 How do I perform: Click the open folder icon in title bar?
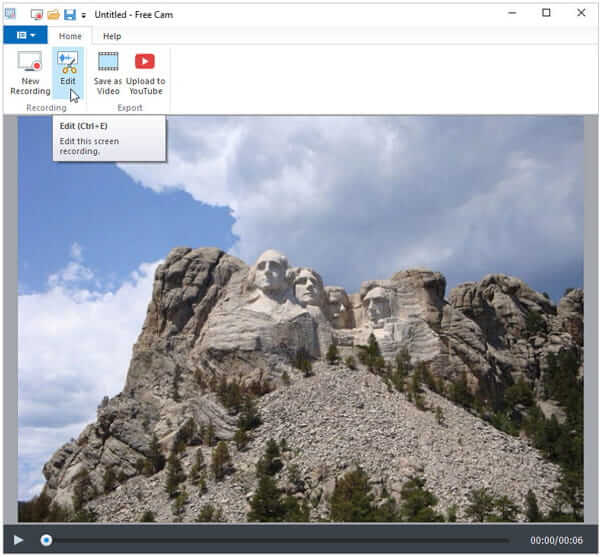point(53,14)
